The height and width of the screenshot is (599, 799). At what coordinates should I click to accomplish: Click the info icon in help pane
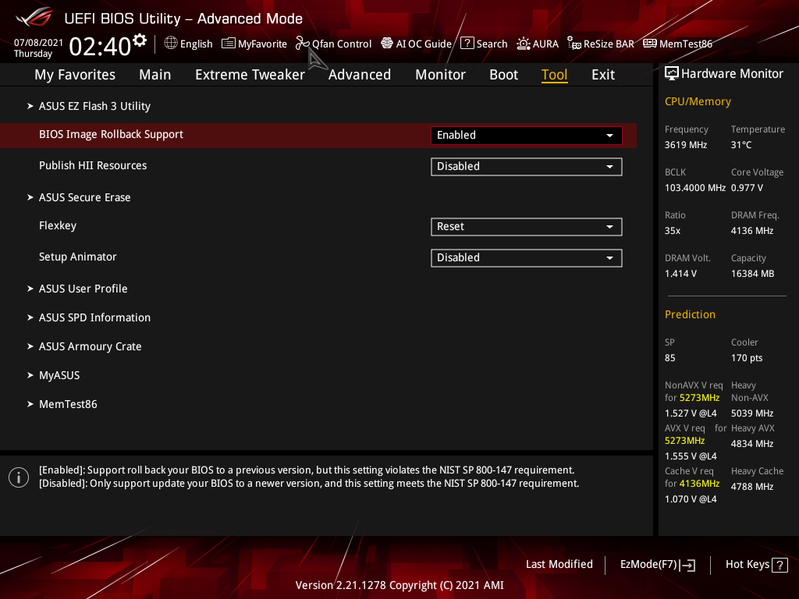(x=19, y=477)
